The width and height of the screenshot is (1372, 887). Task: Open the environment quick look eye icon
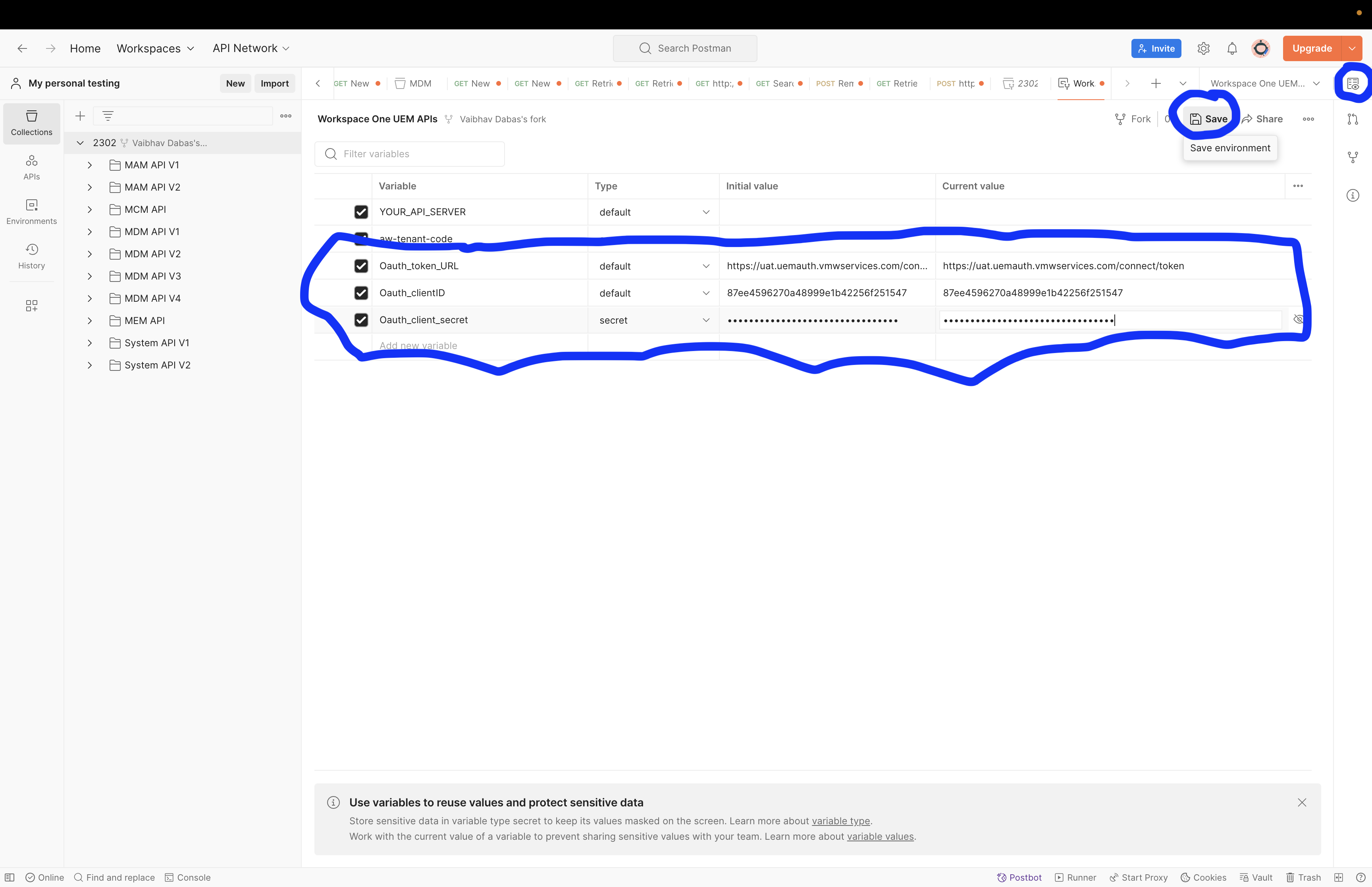coord(1353,83)
